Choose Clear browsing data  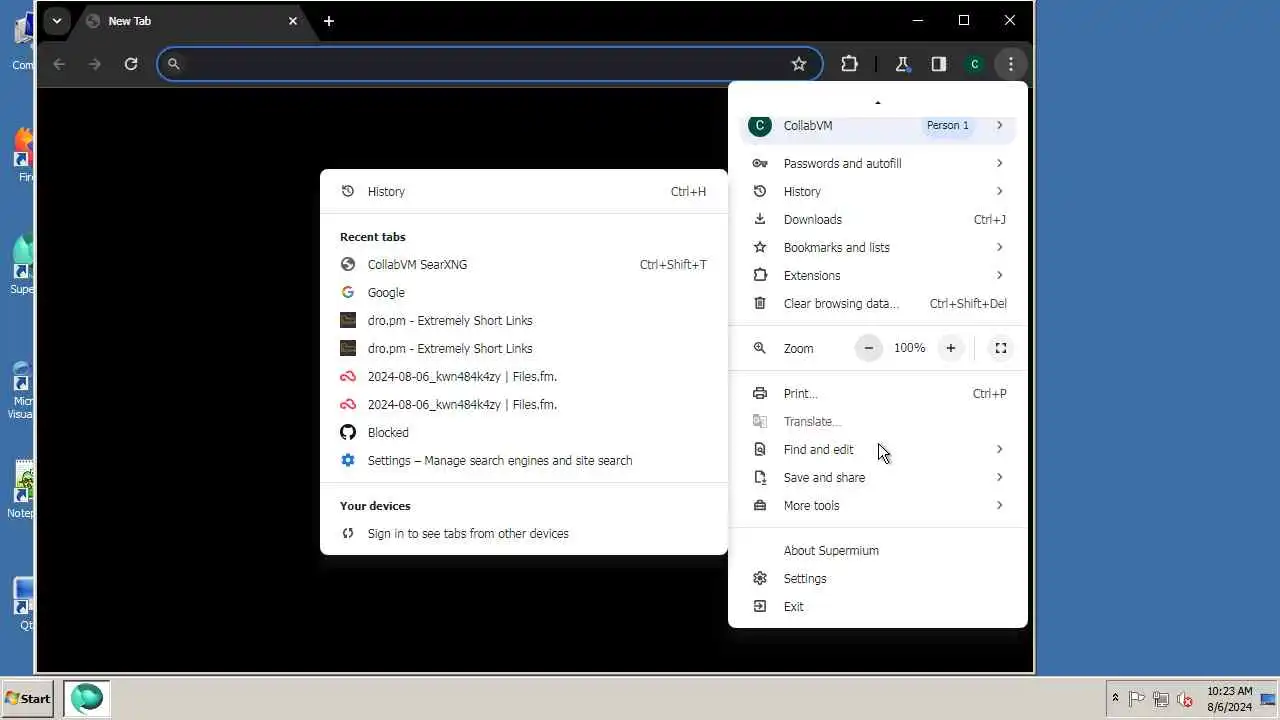click(878, 303)
